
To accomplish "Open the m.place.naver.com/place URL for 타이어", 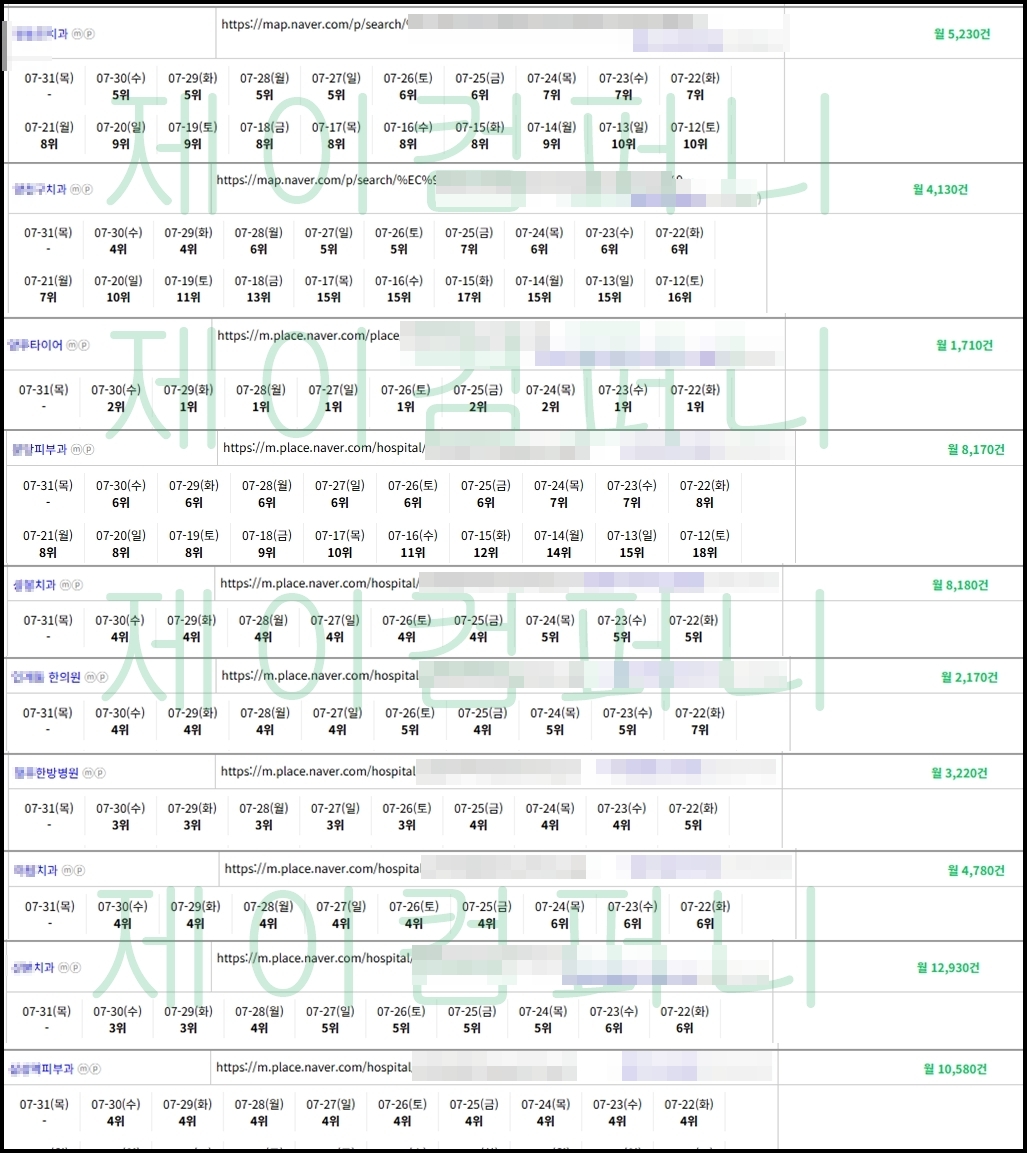I will (x=308, y=335).
